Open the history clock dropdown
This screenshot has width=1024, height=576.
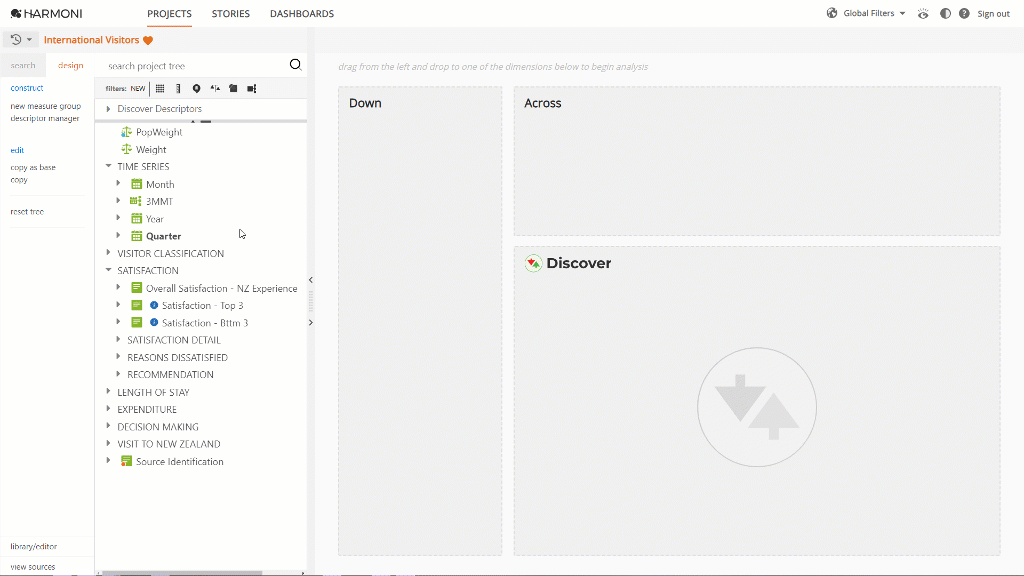21,40
